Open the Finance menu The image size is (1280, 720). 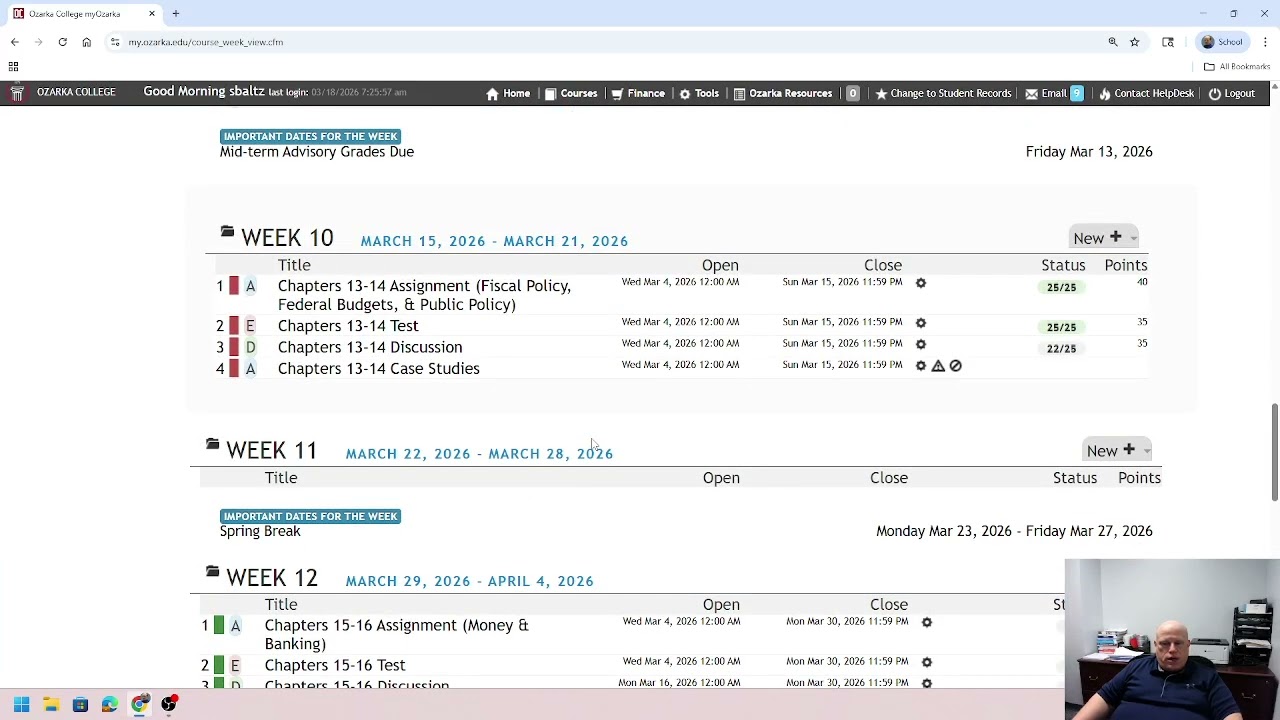[638, 94]
